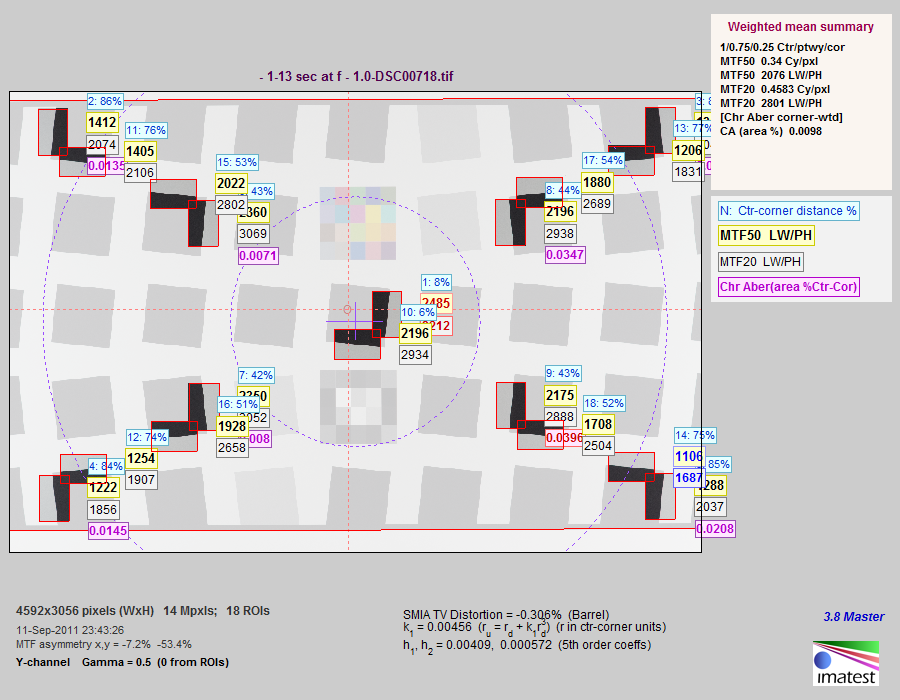Select the chromatic aberration value 0.0145
This screenshot has width=900, height=700.
point(108,531)
